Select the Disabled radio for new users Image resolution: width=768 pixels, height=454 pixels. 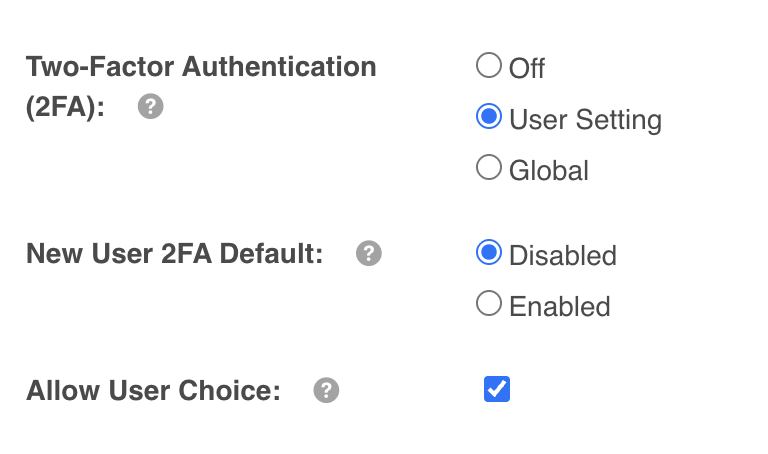pyautogui.click(x=488, y=253)
